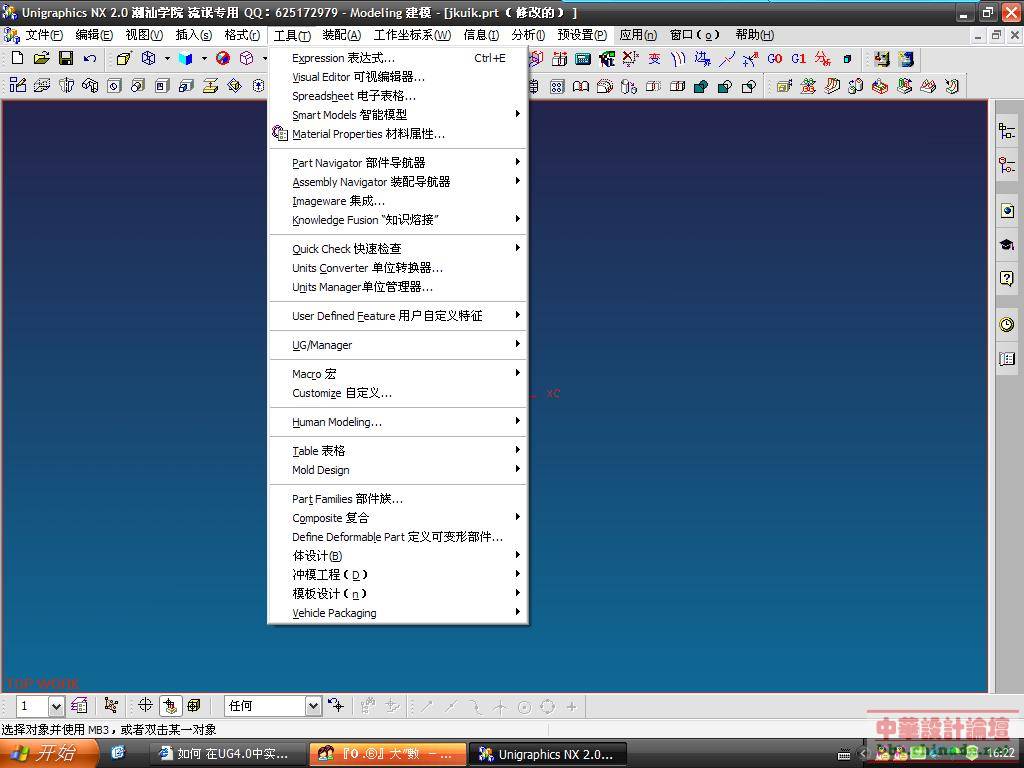Image resolution: width=1024 pixels, height=768 pixels.
Task: Expand the Quick Check 快速检查 submenu
Action: 398,248
